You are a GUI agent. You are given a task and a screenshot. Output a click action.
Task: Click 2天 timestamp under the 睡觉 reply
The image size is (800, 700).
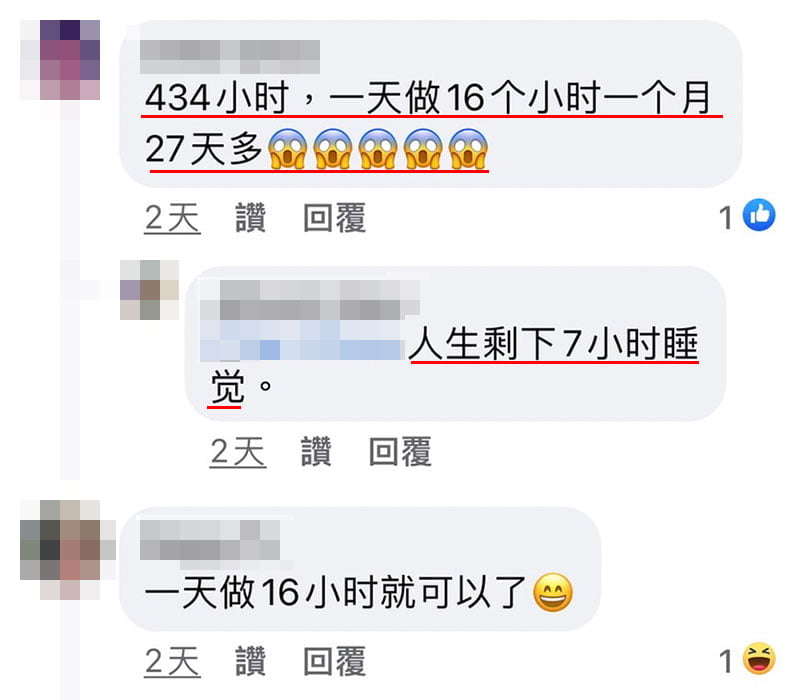point(238,453)
